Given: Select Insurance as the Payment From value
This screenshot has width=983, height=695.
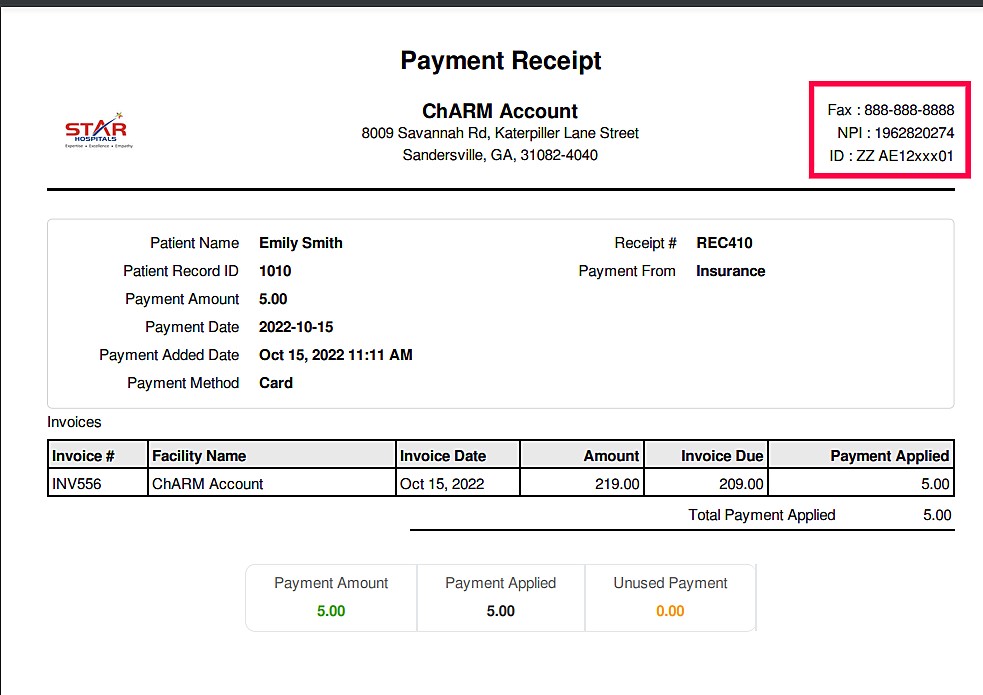Looking at the screenshot, I should pos(730,271).
